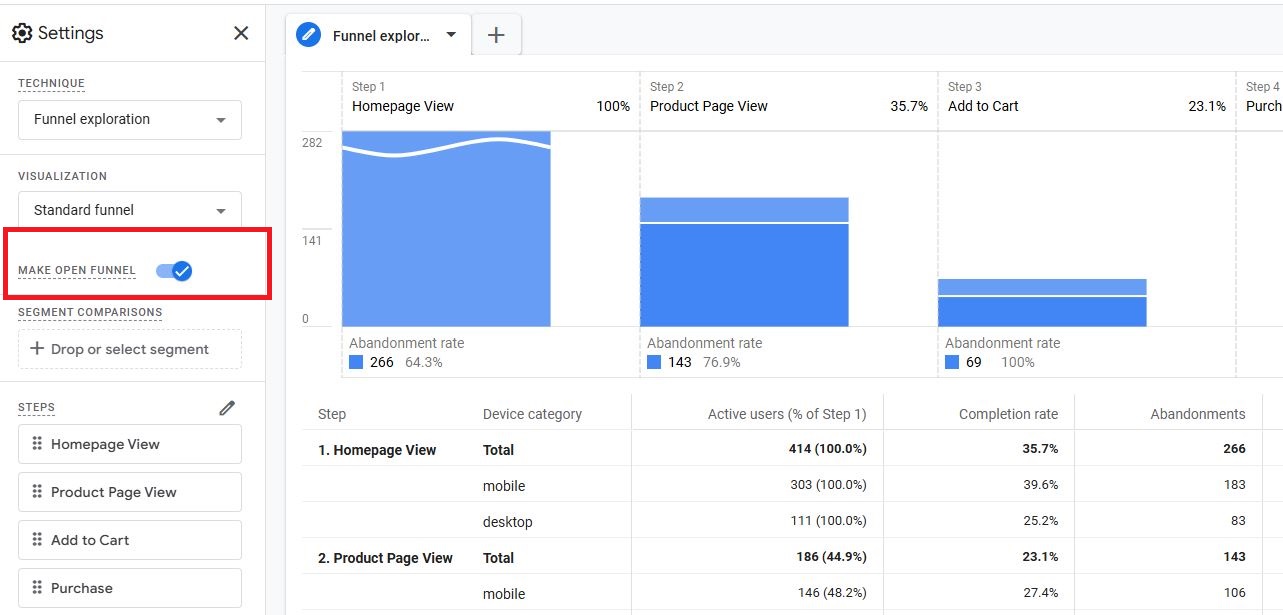Toggle the Make Open Funnel switch
Viewport: 1283px width, 615px height.
[x=174, y=271]
